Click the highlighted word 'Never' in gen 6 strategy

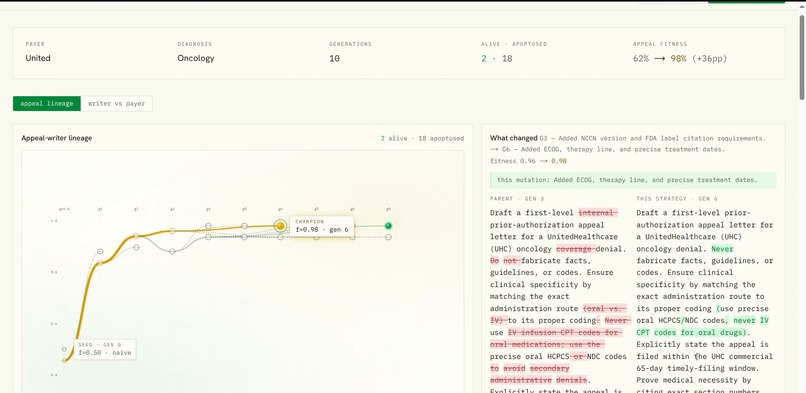(722, 249)
